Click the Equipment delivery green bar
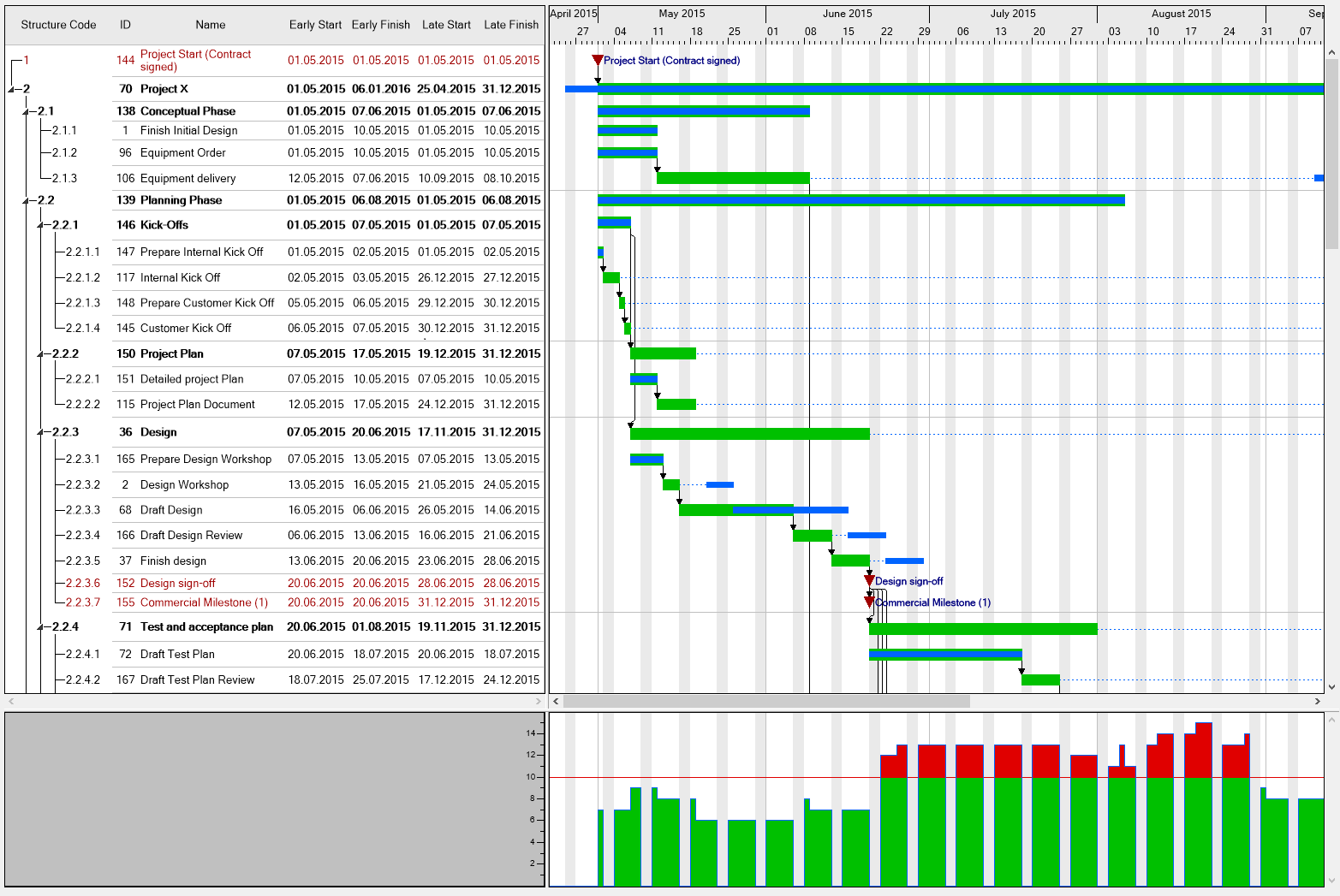Screen dimensions: 1340x896 (732, 178)
